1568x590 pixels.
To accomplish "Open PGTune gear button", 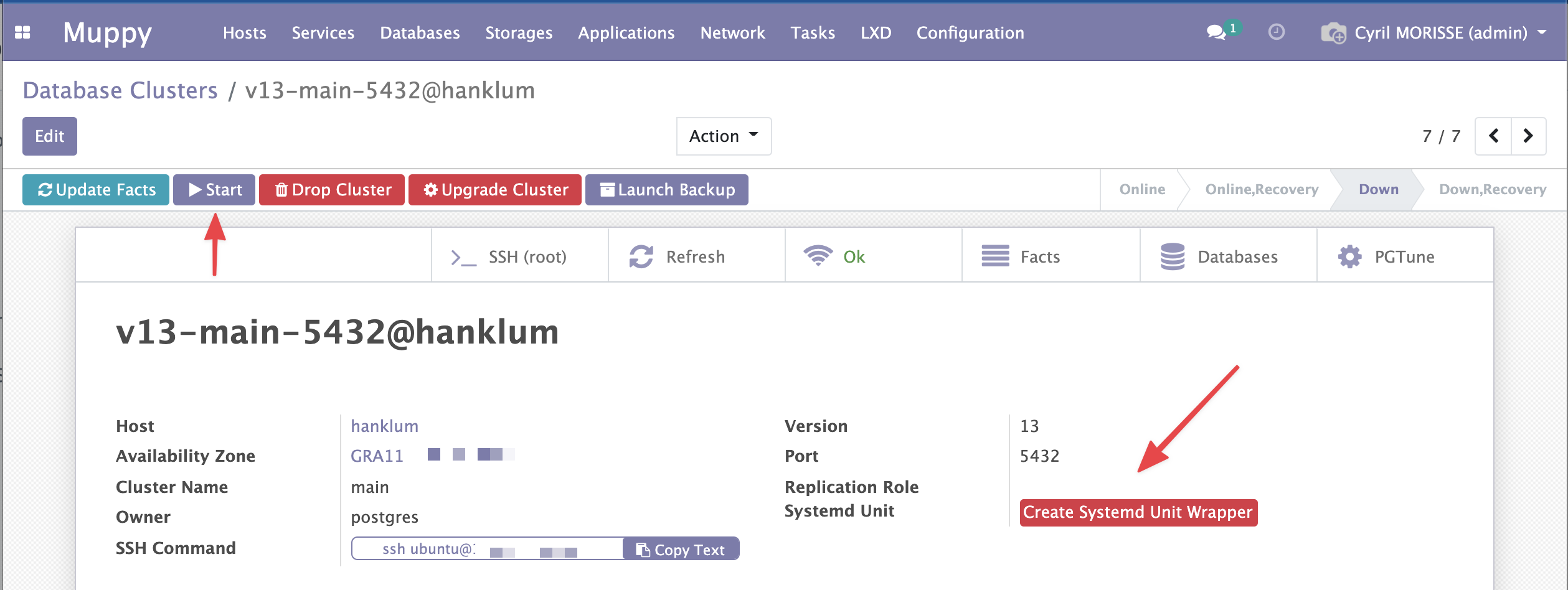I will tap(1405, 256).
